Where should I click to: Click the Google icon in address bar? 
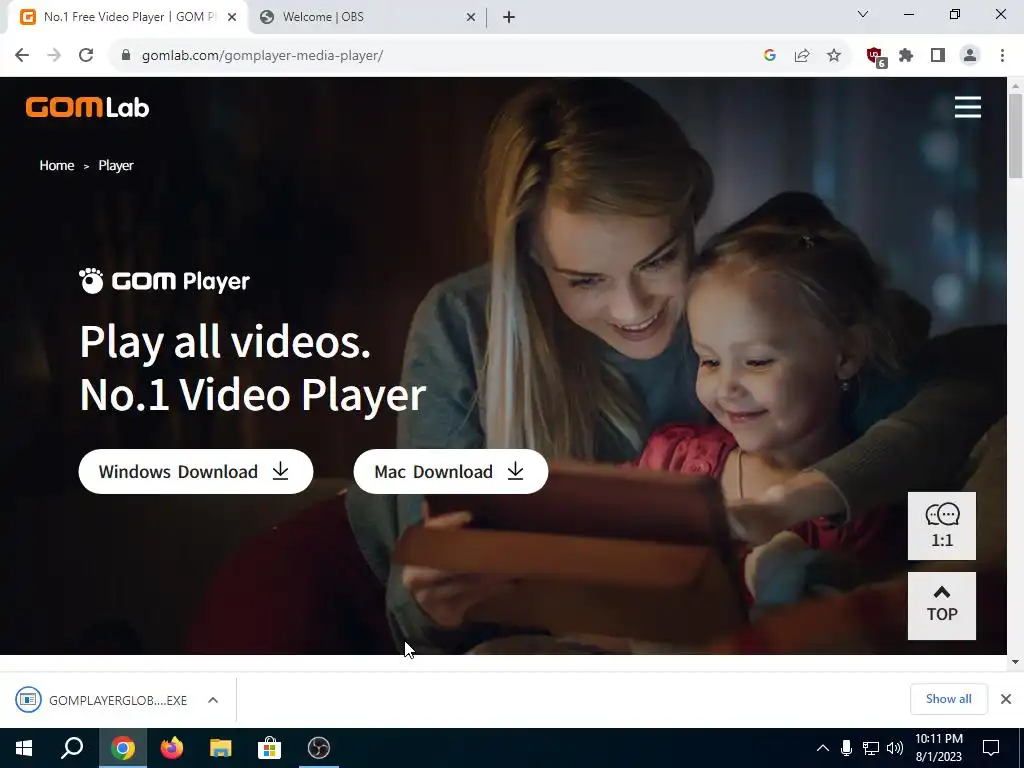769,56
